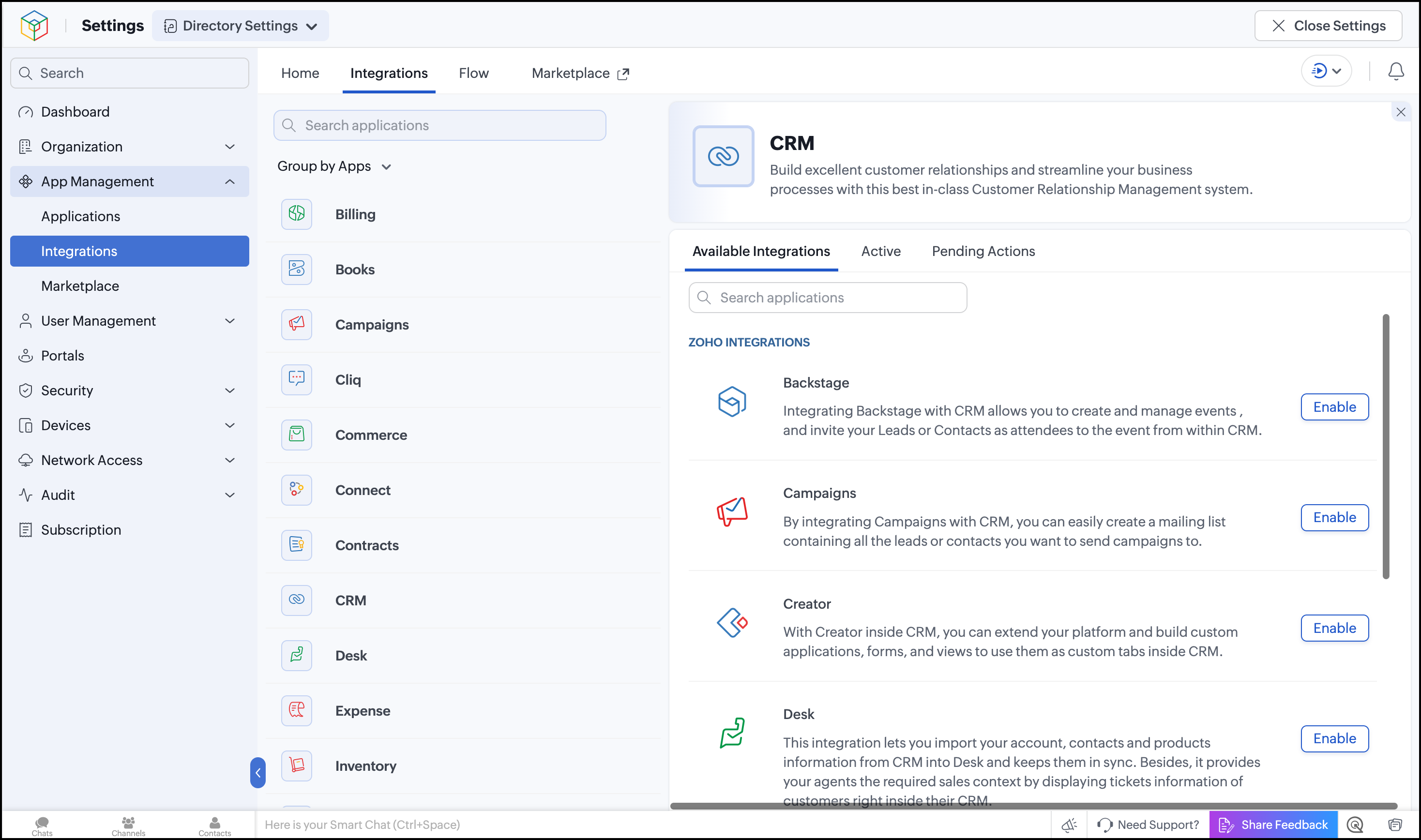This screenshot has height=840, width=1421.
Task: Click the Campaigns icon in Zoho Integrations
Action: coord(731,512)
